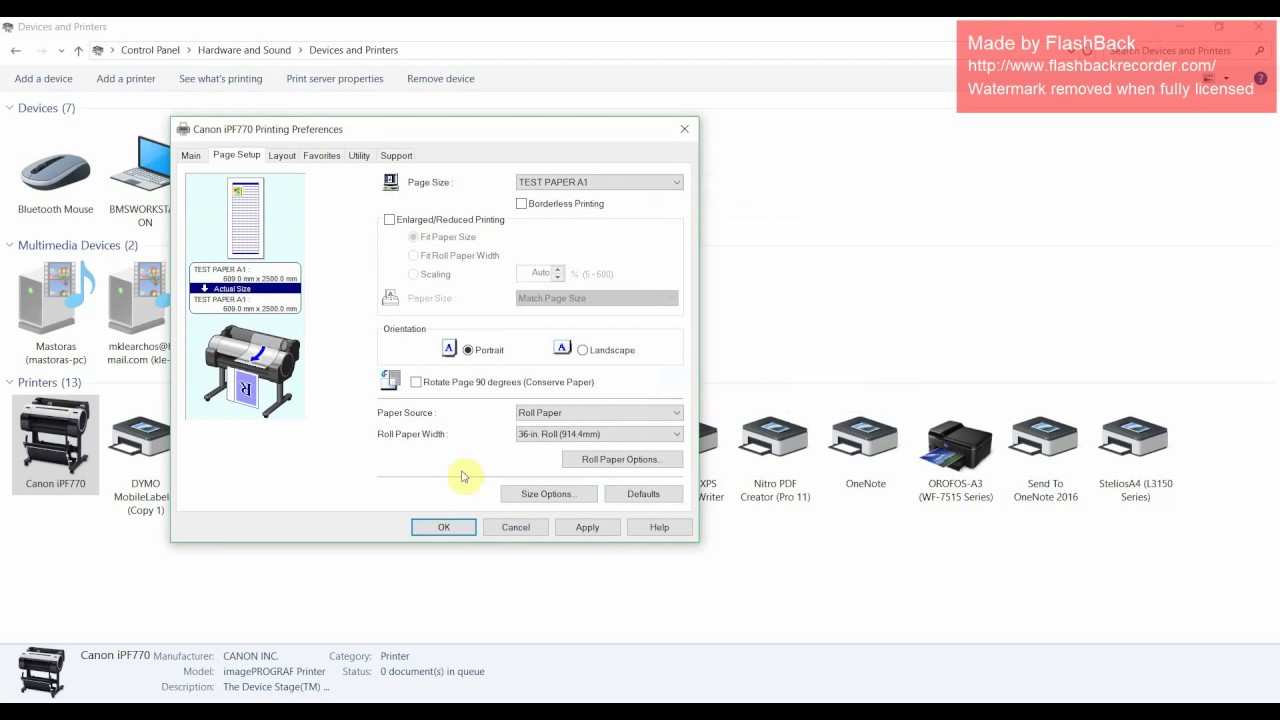Click the Cancel button
1280x720 pixels.
coord(516,527)
